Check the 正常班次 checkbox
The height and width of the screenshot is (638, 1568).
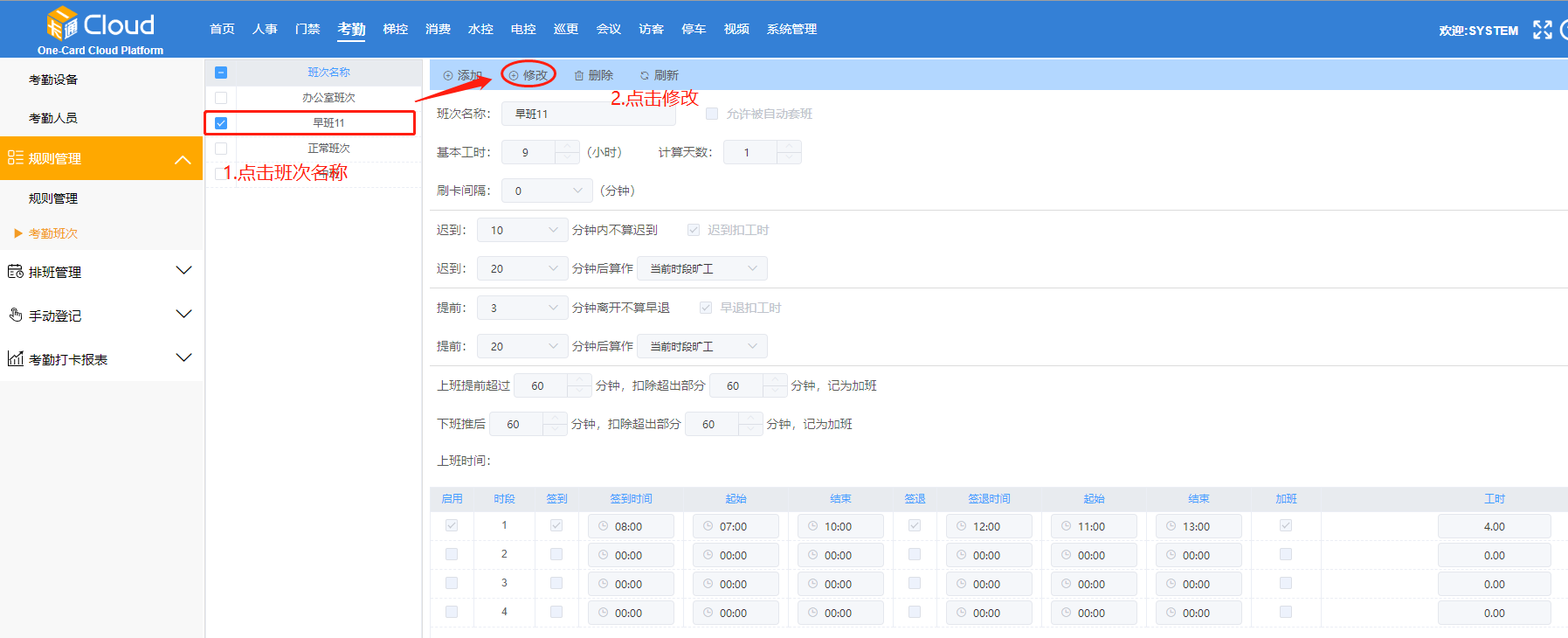pos(221,149)
